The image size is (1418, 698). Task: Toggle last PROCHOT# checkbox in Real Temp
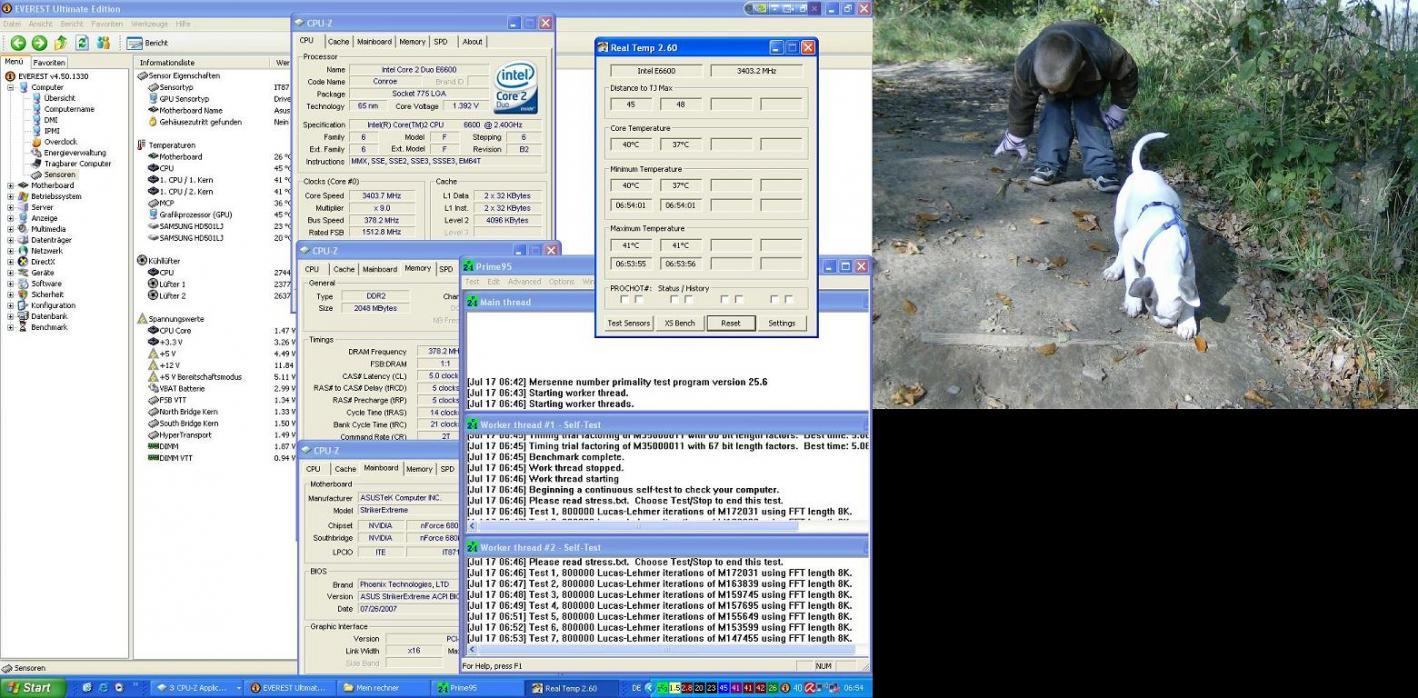[x=789, y=299]
